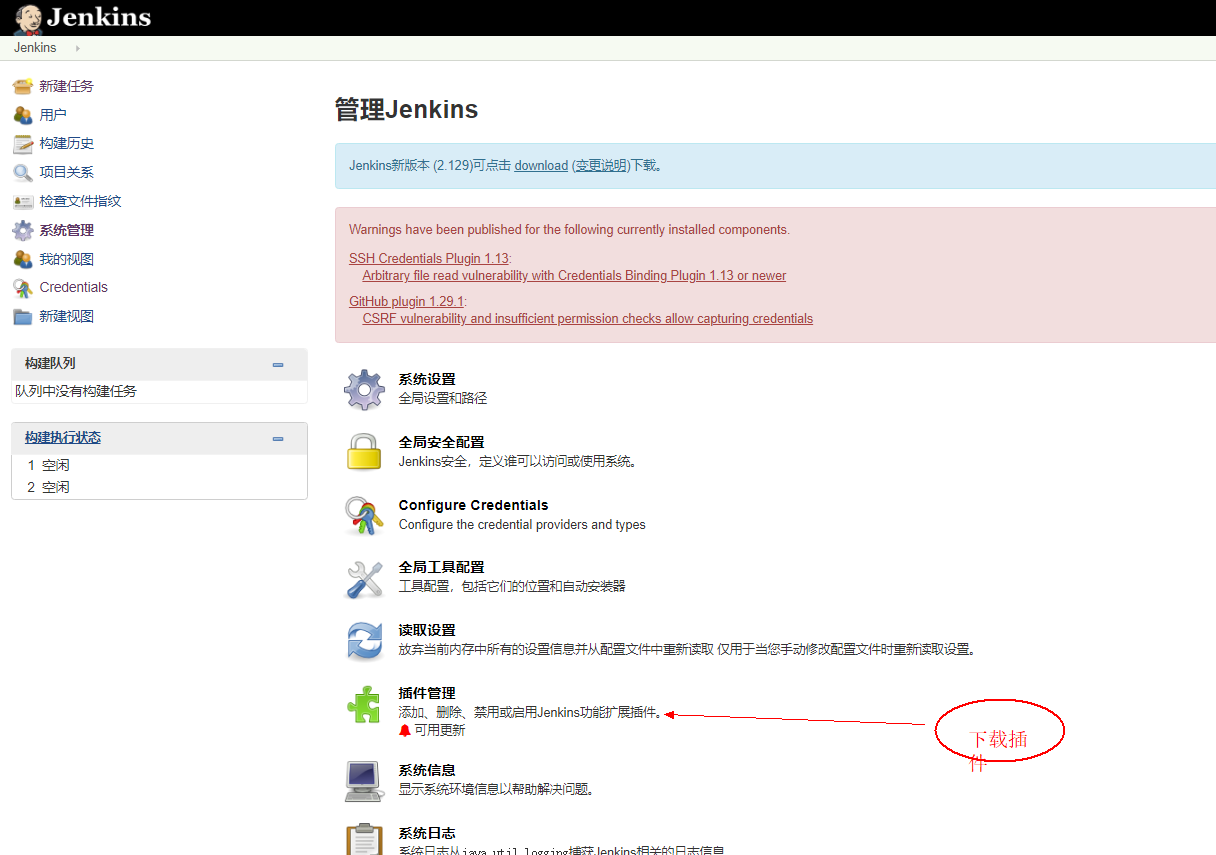
Task: Open 全局安全配置 title link
Action: [x=441, y=442]
